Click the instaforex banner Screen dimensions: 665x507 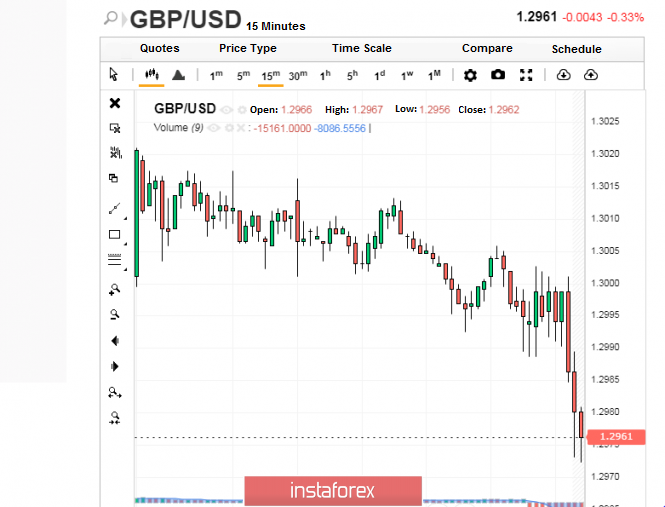point(333,491)
